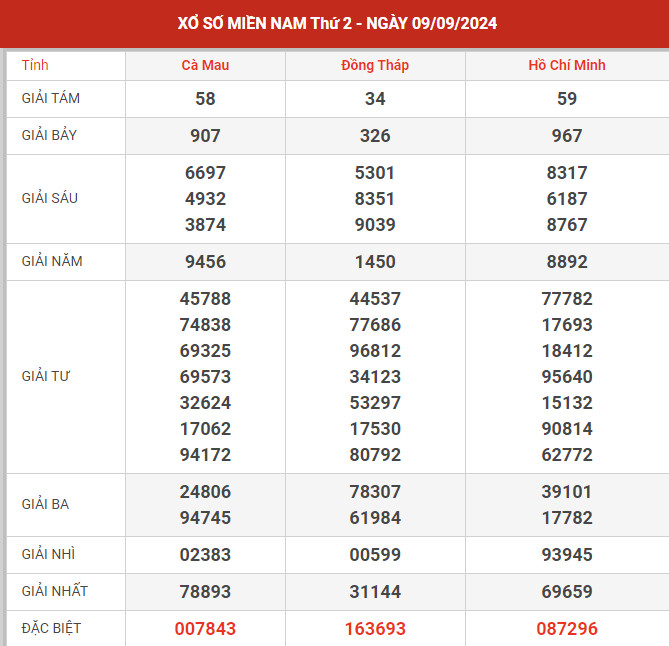This screenshot has width=669, height=646.
Task: Click Hồ Chí Minh giải tám value 59
Action: [567, 99]
